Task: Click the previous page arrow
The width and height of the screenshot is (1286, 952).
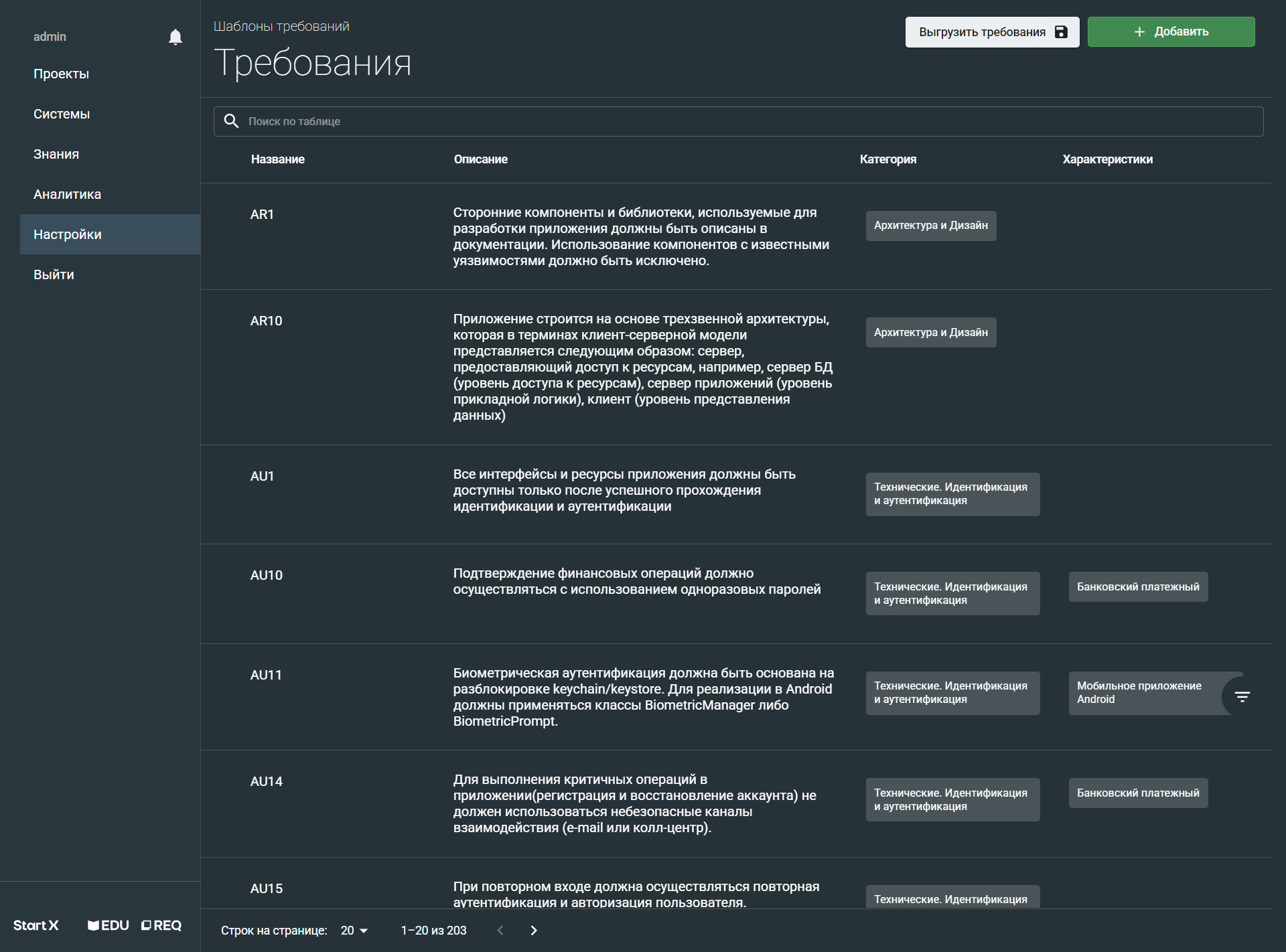Action: (x=500, y=930)
